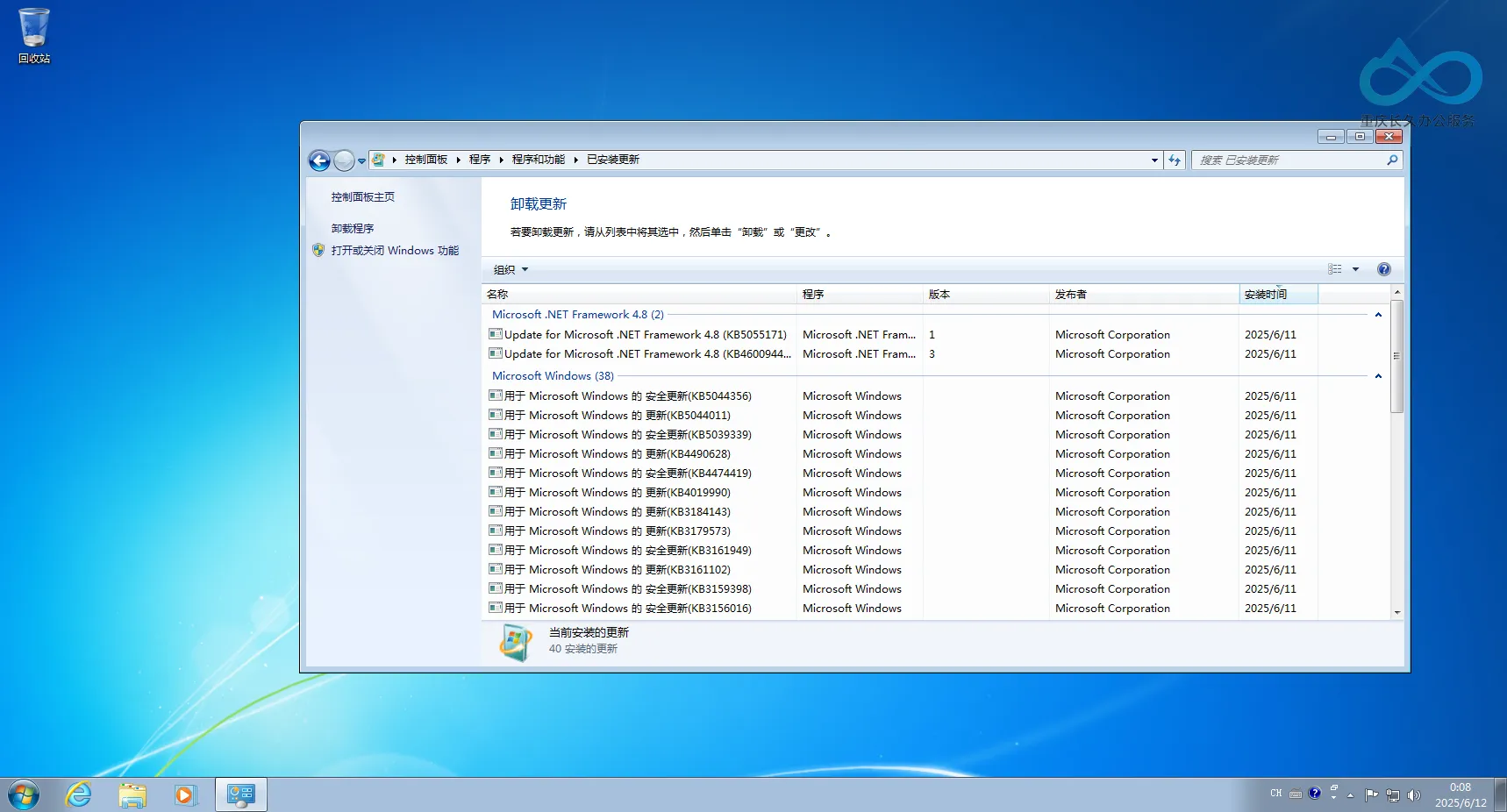Click Microsoft .NET Framework 4.8 (2) group title
The image size is (1507, 812).
pos(578,315)
